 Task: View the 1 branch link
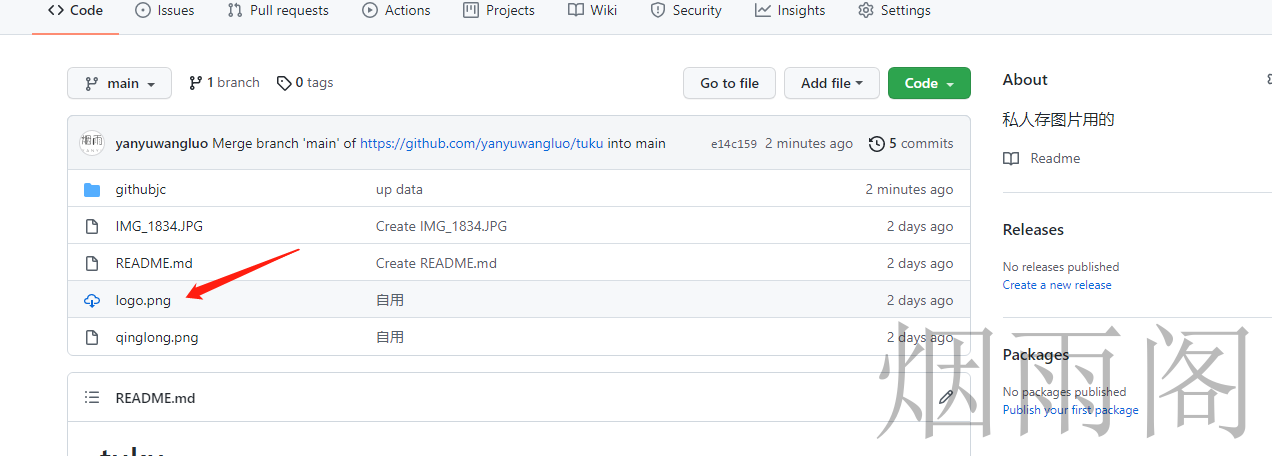click(x=224, y=82)
